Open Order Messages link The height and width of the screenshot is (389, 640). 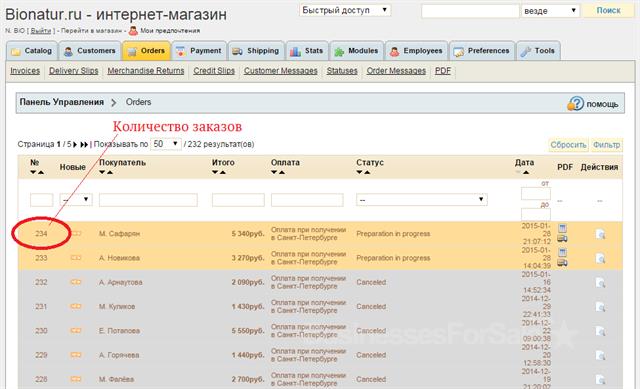396,71
